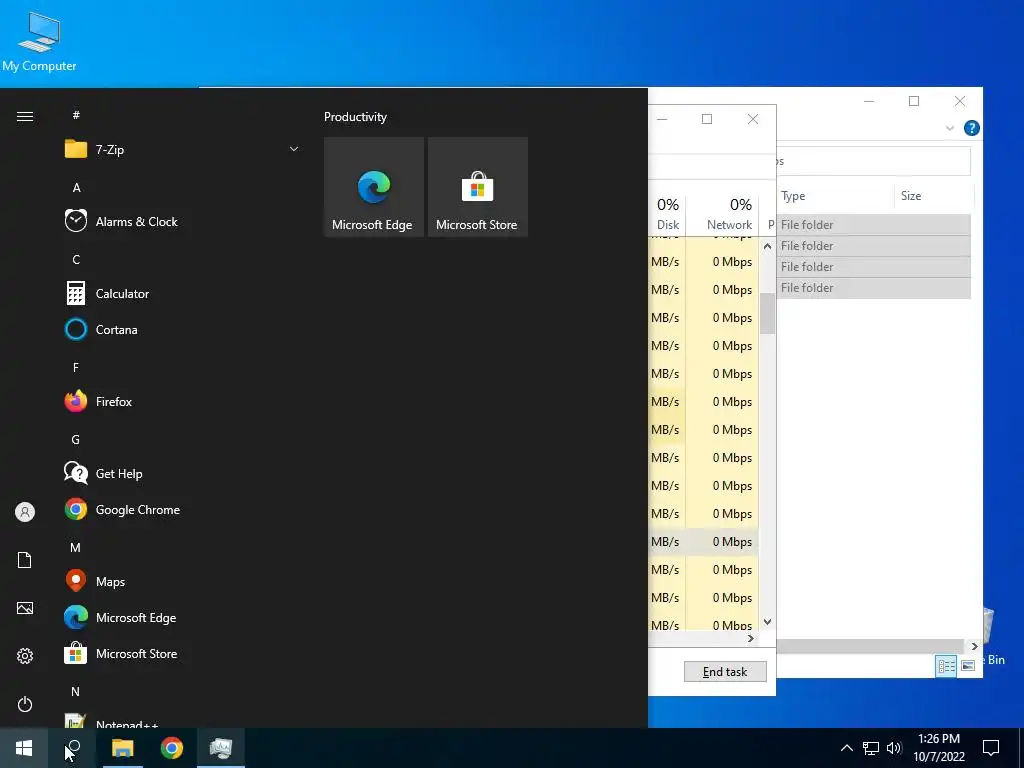Expand the Start menu hamburger button

(x=25, y=117)
